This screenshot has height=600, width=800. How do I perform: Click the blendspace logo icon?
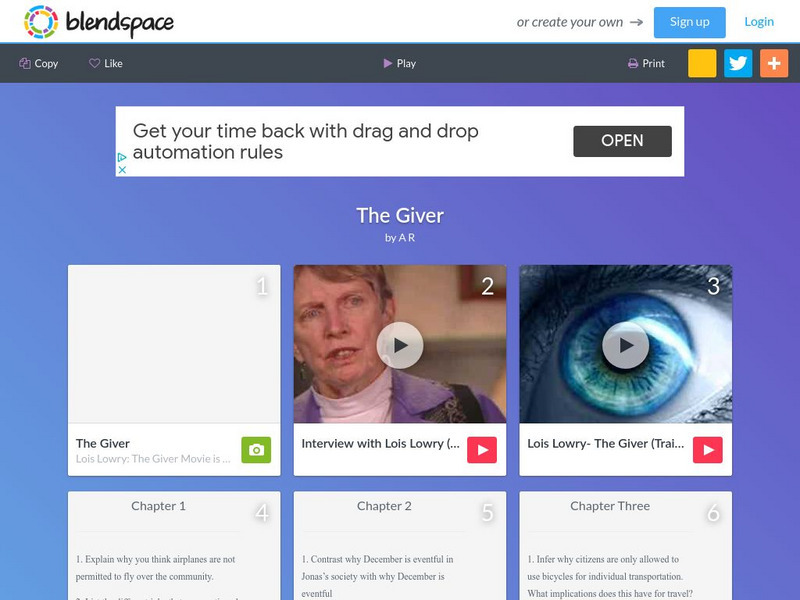click(41, 22)
